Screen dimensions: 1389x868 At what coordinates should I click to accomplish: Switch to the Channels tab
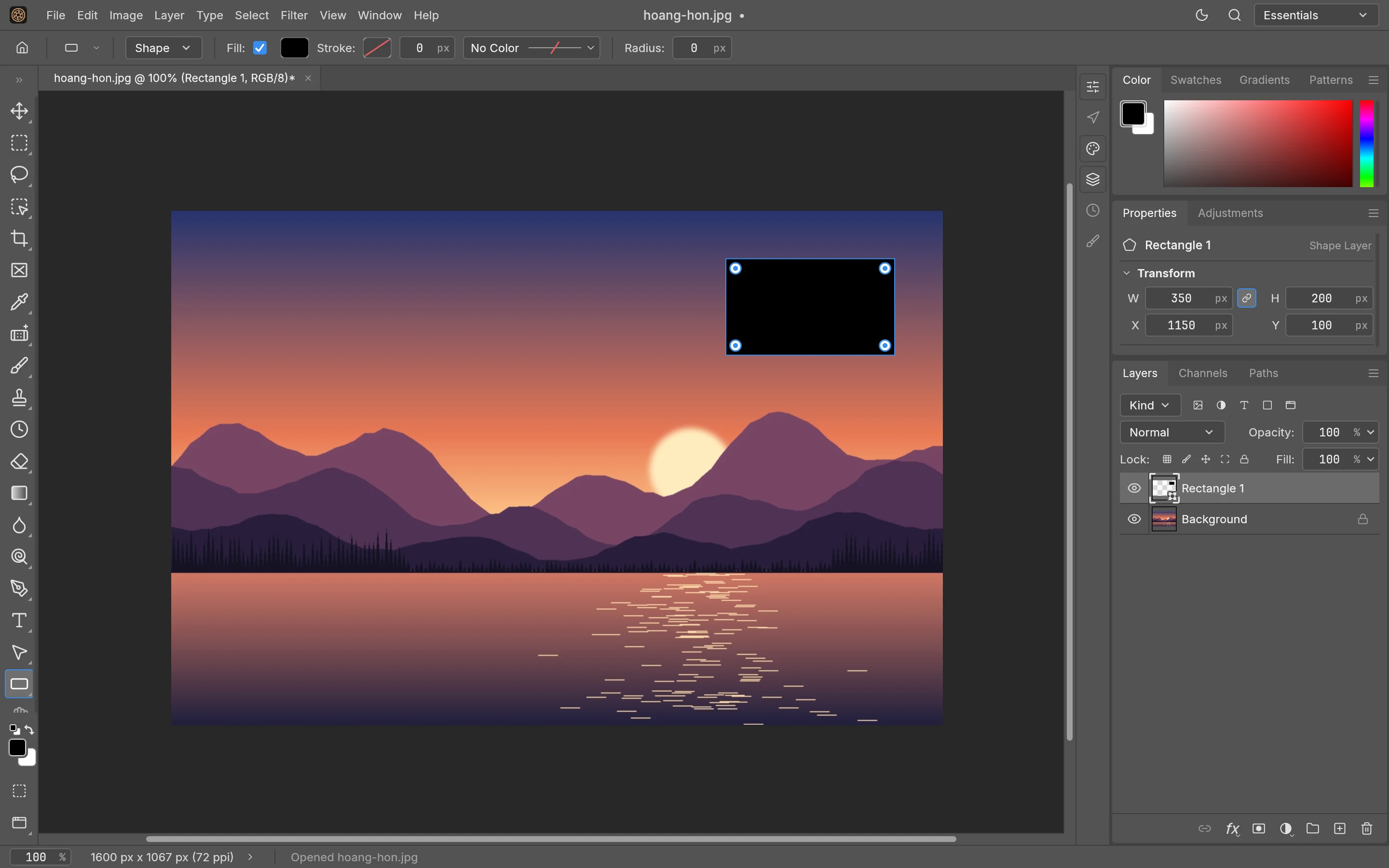(1202, 373)
